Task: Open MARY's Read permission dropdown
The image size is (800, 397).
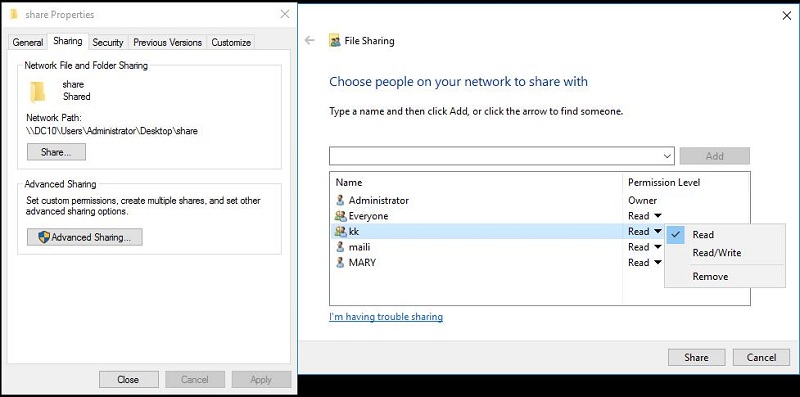Action: [x=645, y=262]
